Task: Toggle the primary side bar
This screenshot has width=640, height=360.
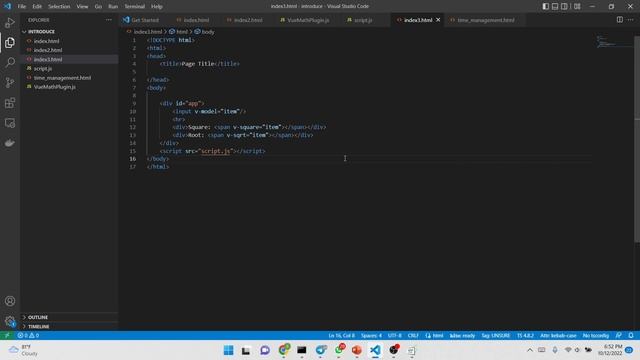Action: click(545, 6)
